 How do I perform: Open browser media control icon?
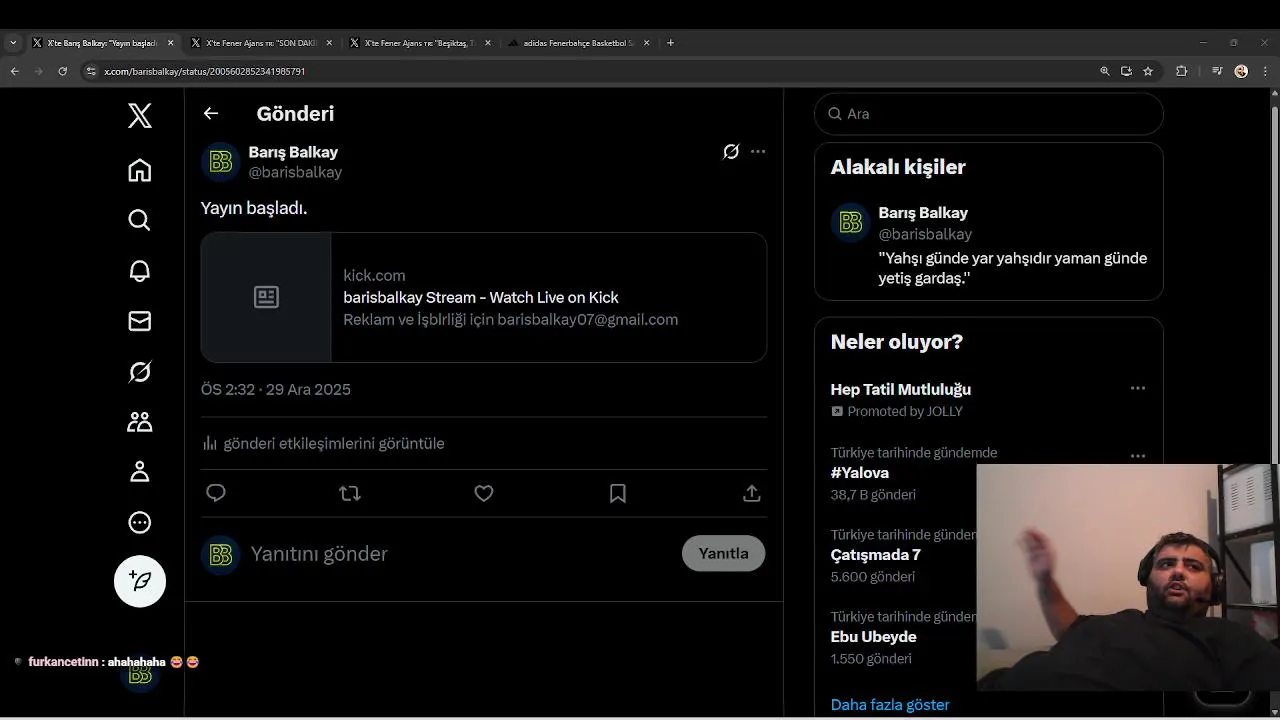(1217, 71)
